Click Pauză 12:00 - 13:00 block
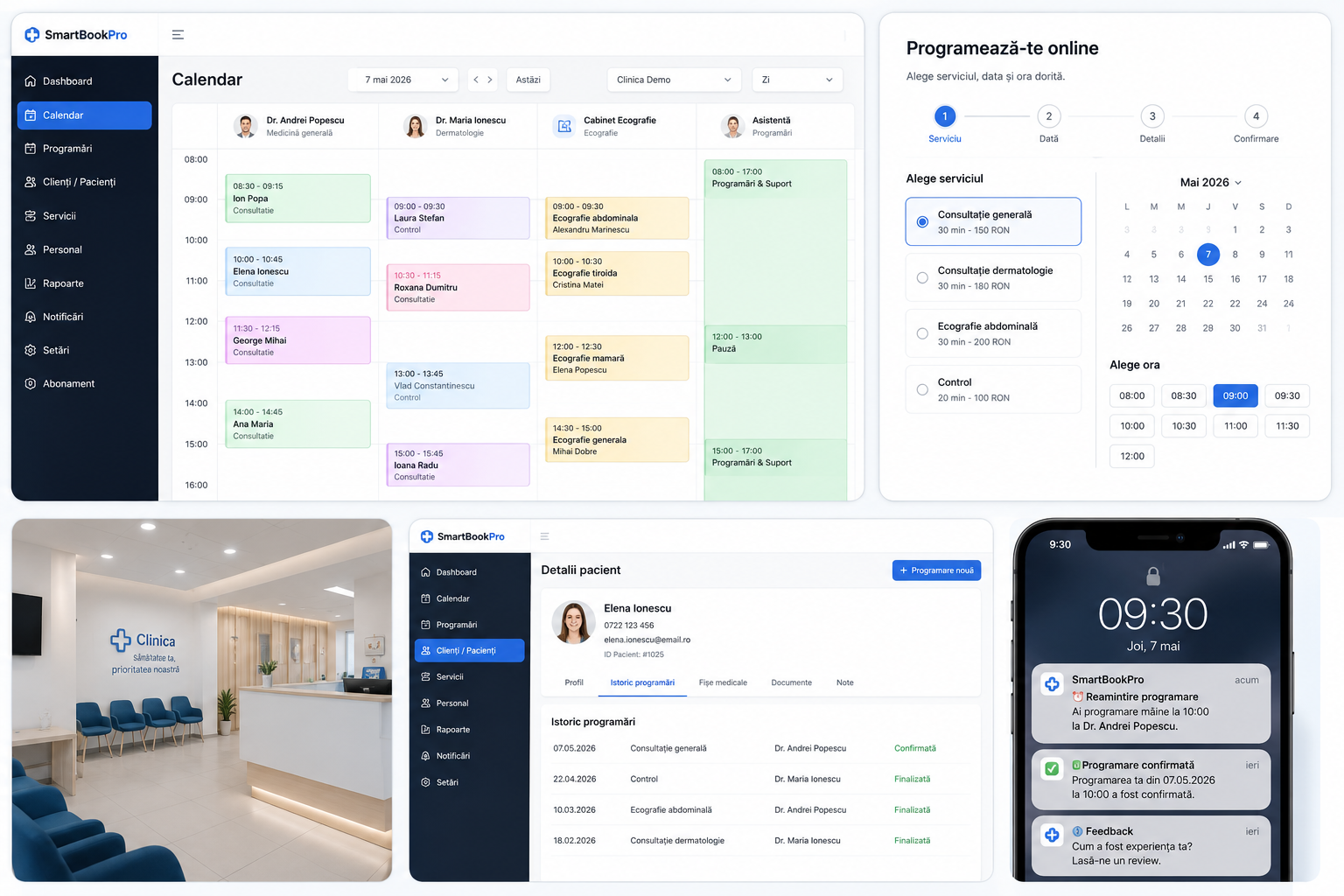Viewport: 1344px width, 896px height. coord(775,343)
